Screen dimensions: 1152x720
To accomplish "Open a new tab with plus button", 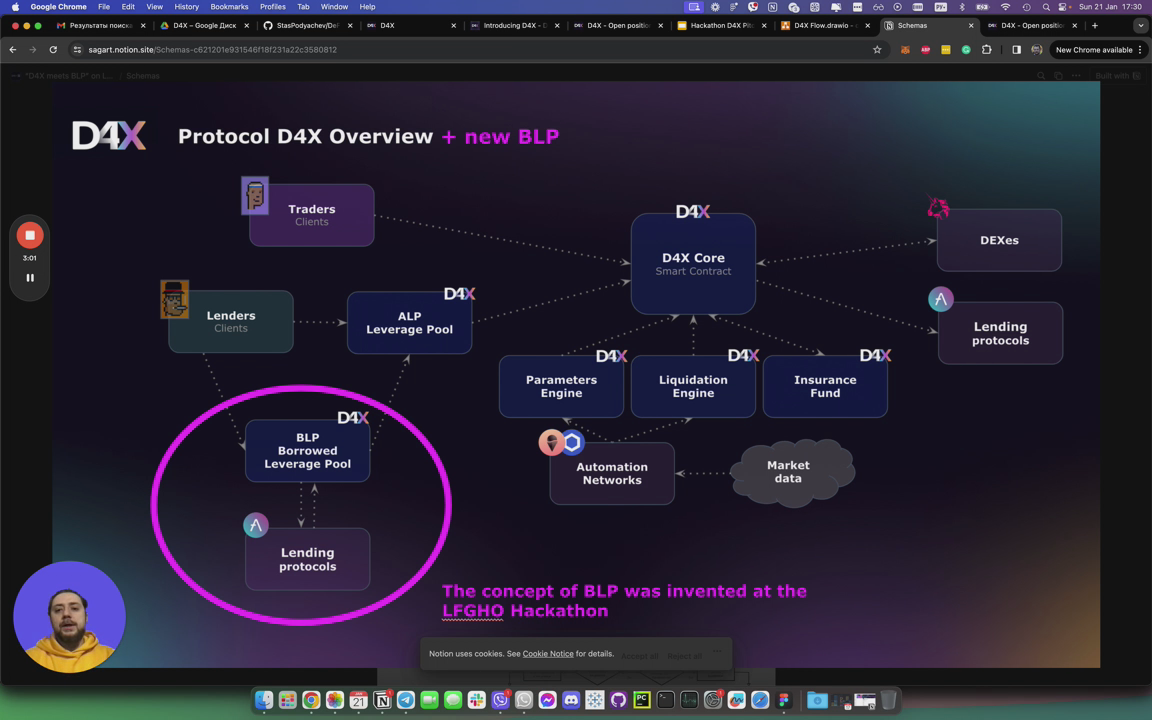I will [x=1095, y=25].
